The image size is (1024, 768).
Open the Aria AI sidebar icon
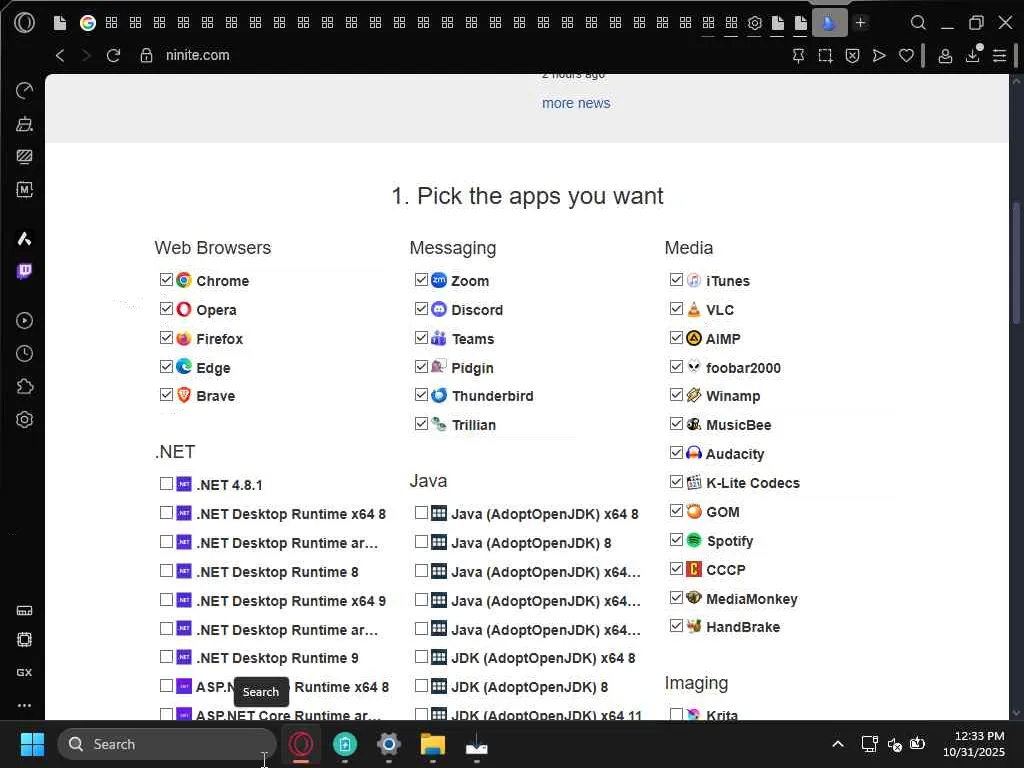point(24,238)
